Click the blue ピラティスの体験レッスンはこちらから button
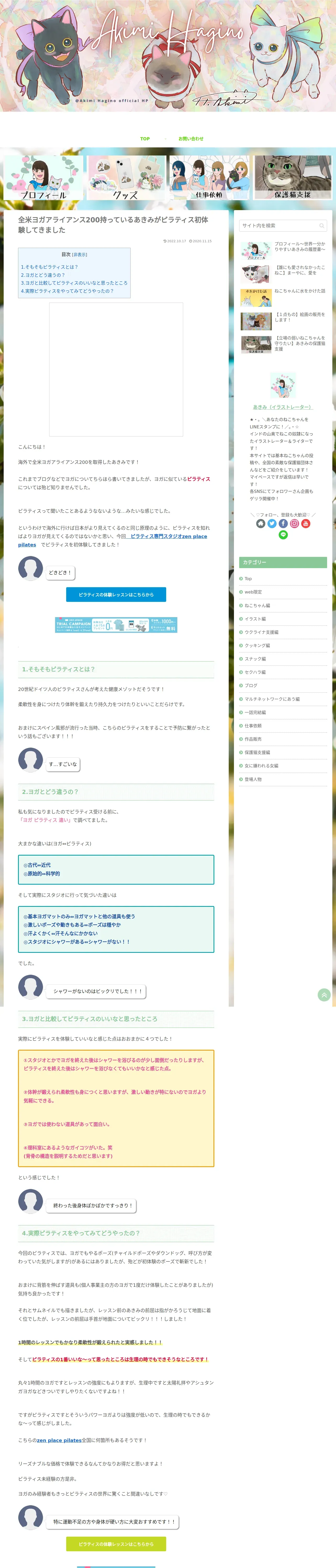Image resolution: width=336 pixels, height=1568 pixels. pos(116,595)
